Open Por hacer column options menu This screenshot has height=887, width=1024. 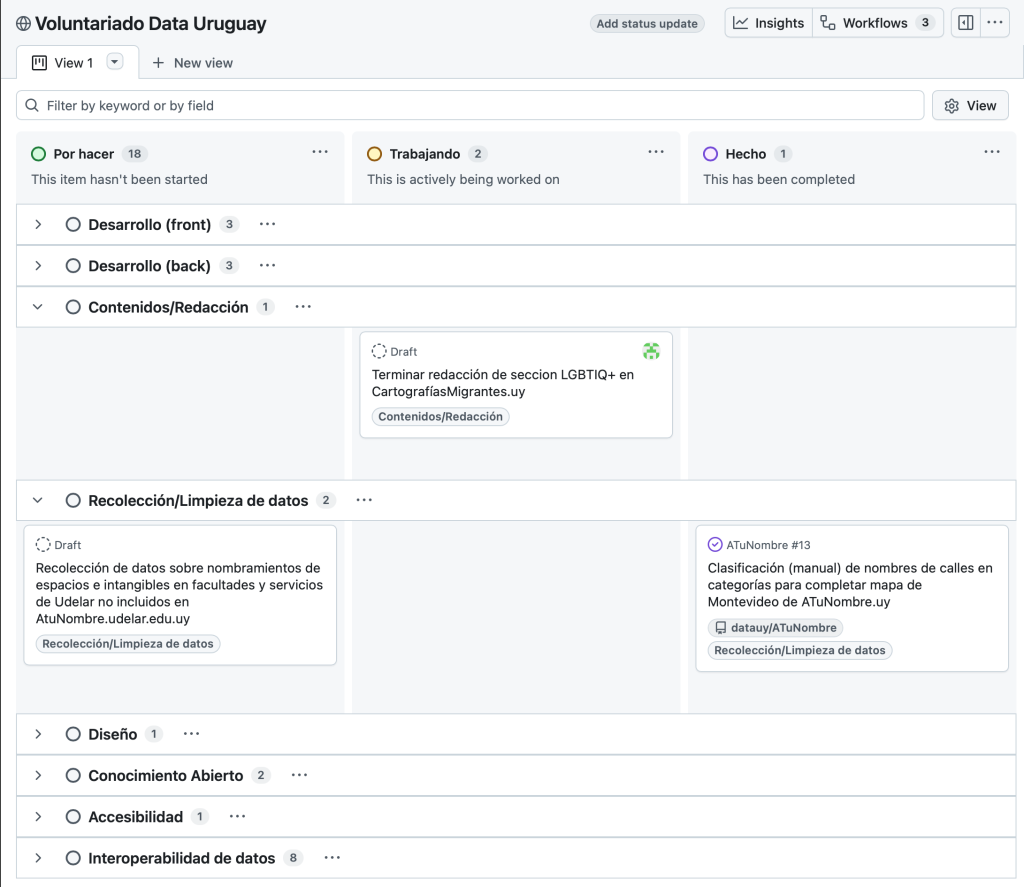click(x=320, y=153)
